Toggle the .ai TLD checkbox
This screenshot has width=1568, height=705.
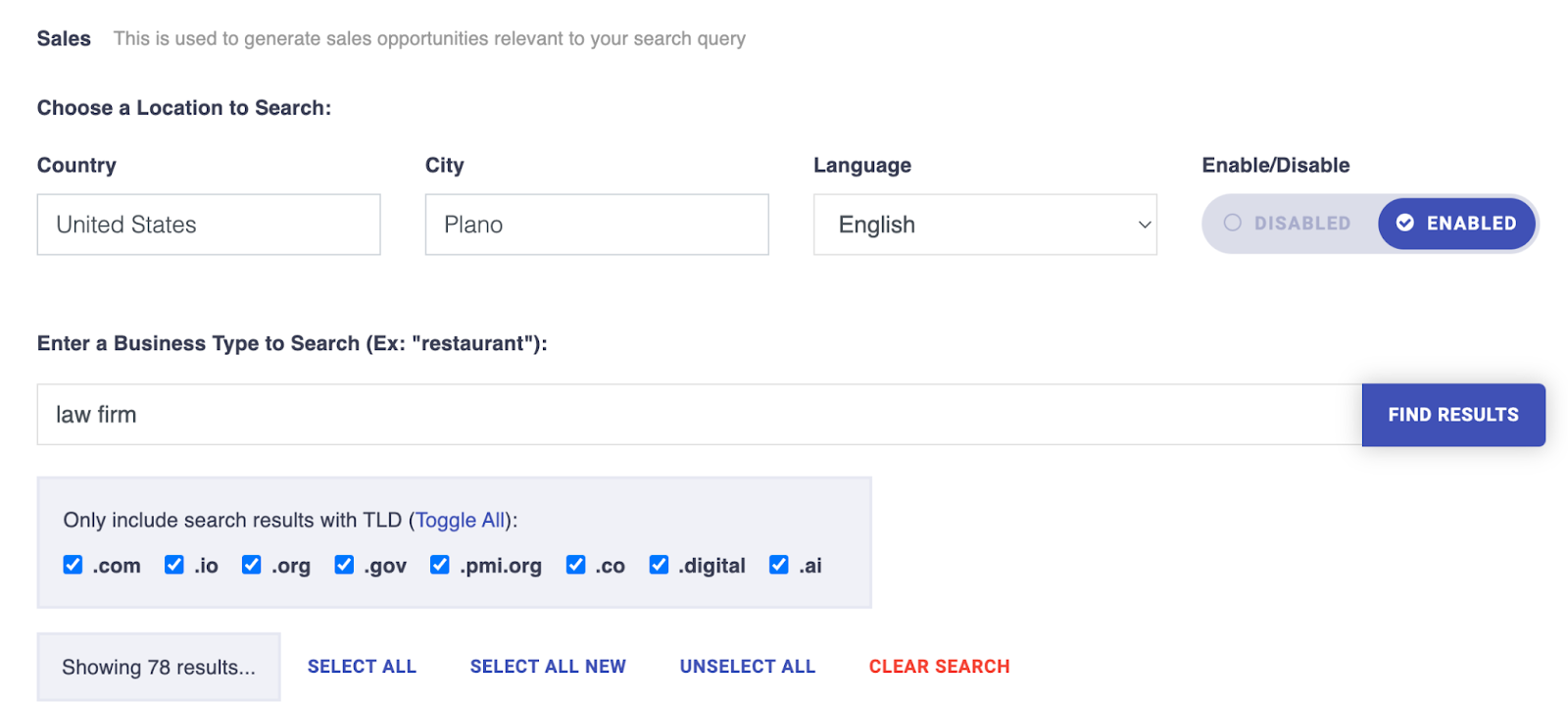[779, 565]
